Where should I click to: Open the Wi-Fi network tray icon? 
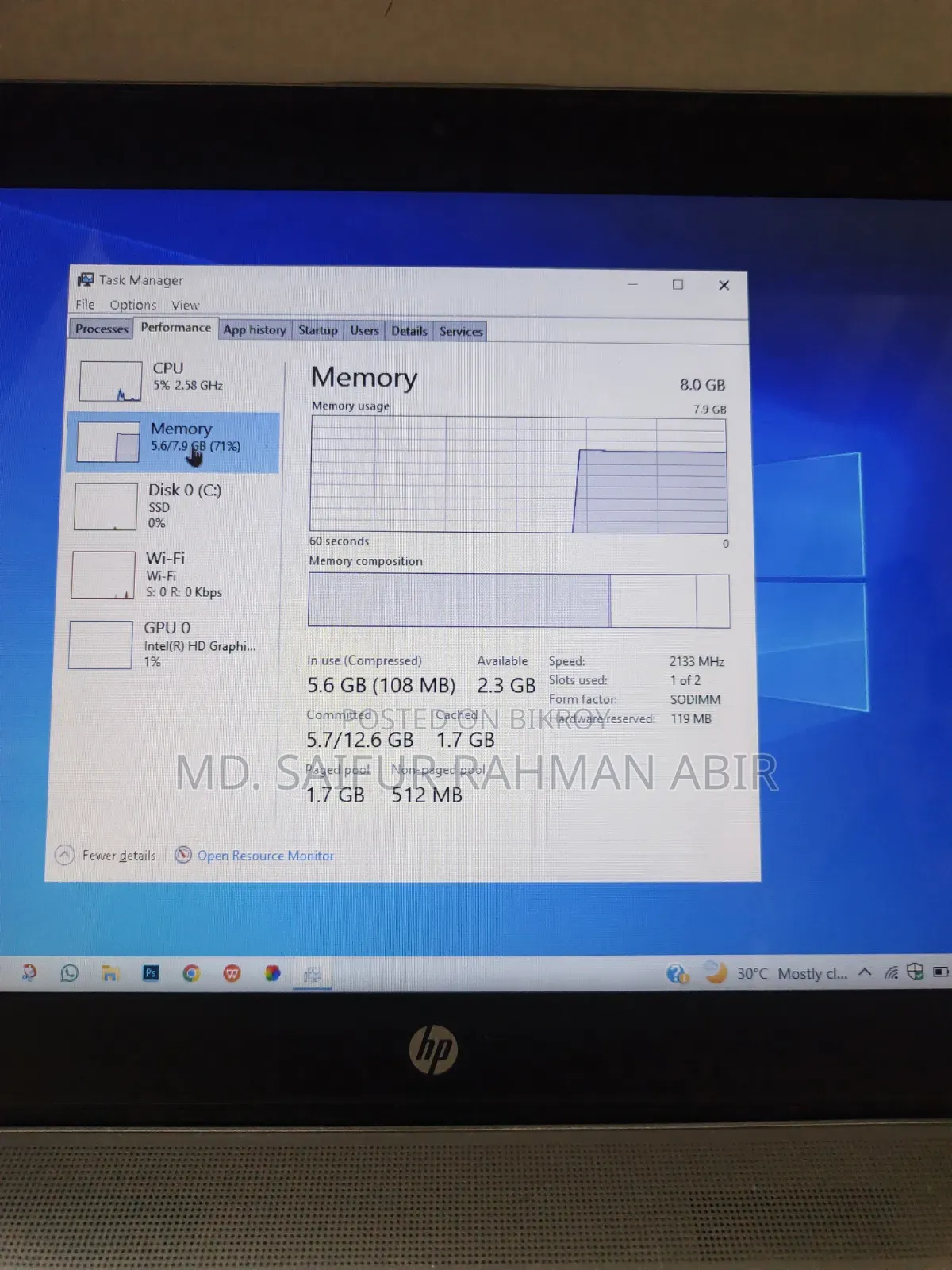point(891,972)
